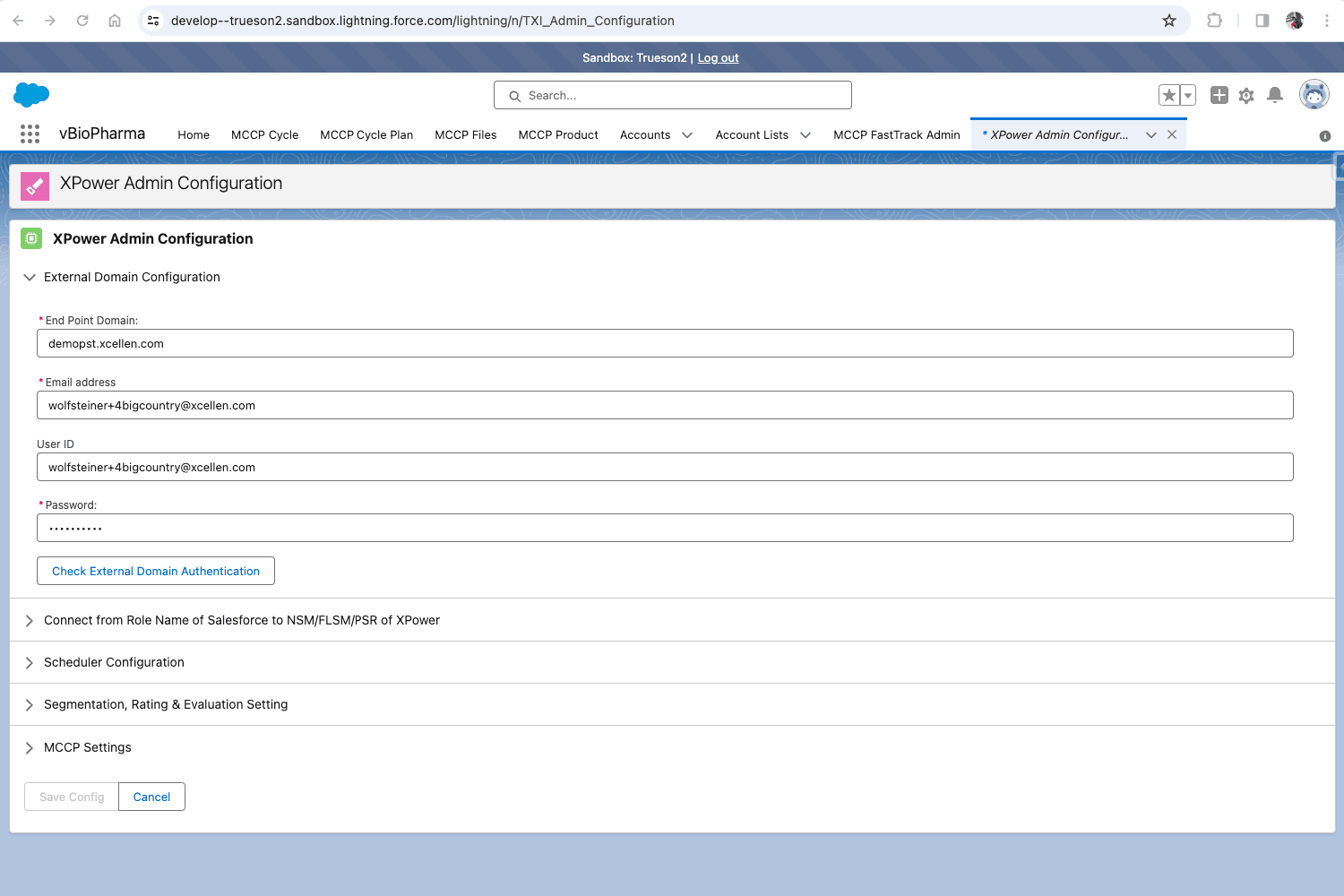Open the Account Lists tab
Viewport: 1344px width, 896px height.
[752, 135]
